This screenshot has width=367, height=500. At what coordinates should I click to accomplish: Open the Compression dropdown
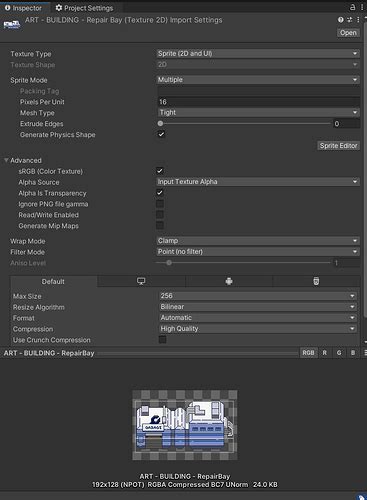[258, 329]
